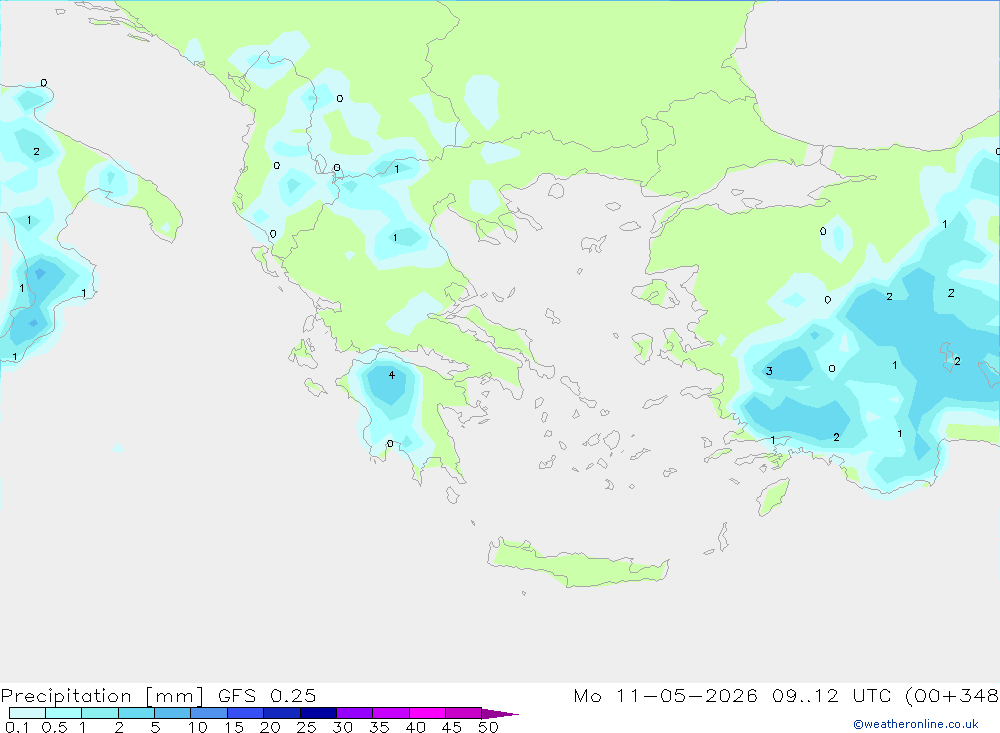The image size is (1000, 733).
Task: Select the 35–40 mm purple legend segment
Action: (391, 713)
